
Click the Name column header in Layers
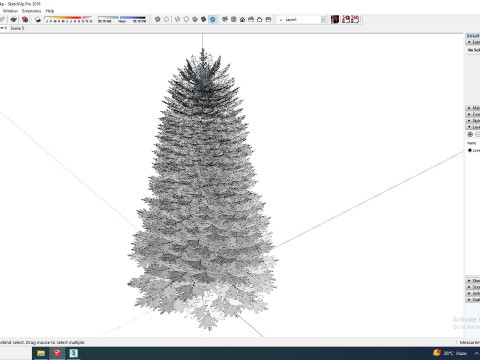[471, 143]
